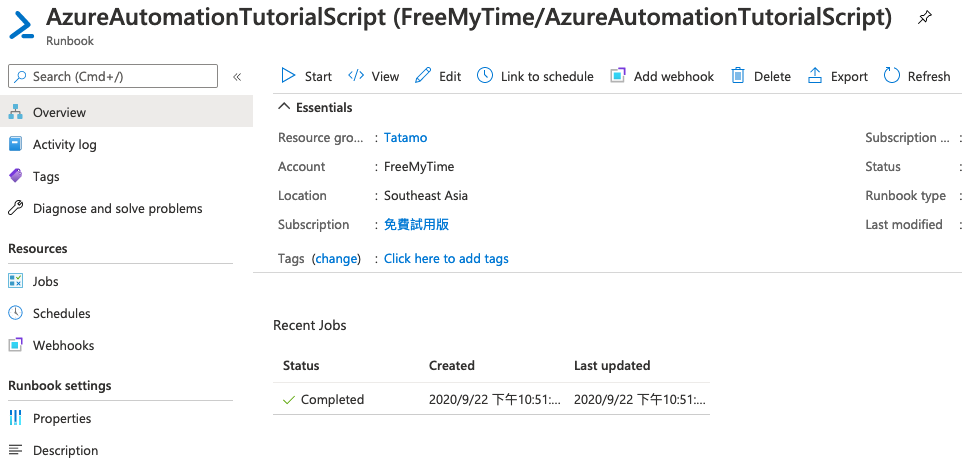Viewport: 962px width, 473px height.
Task: Click the Edit toolbar label
Action: click(x=450, y=77)
